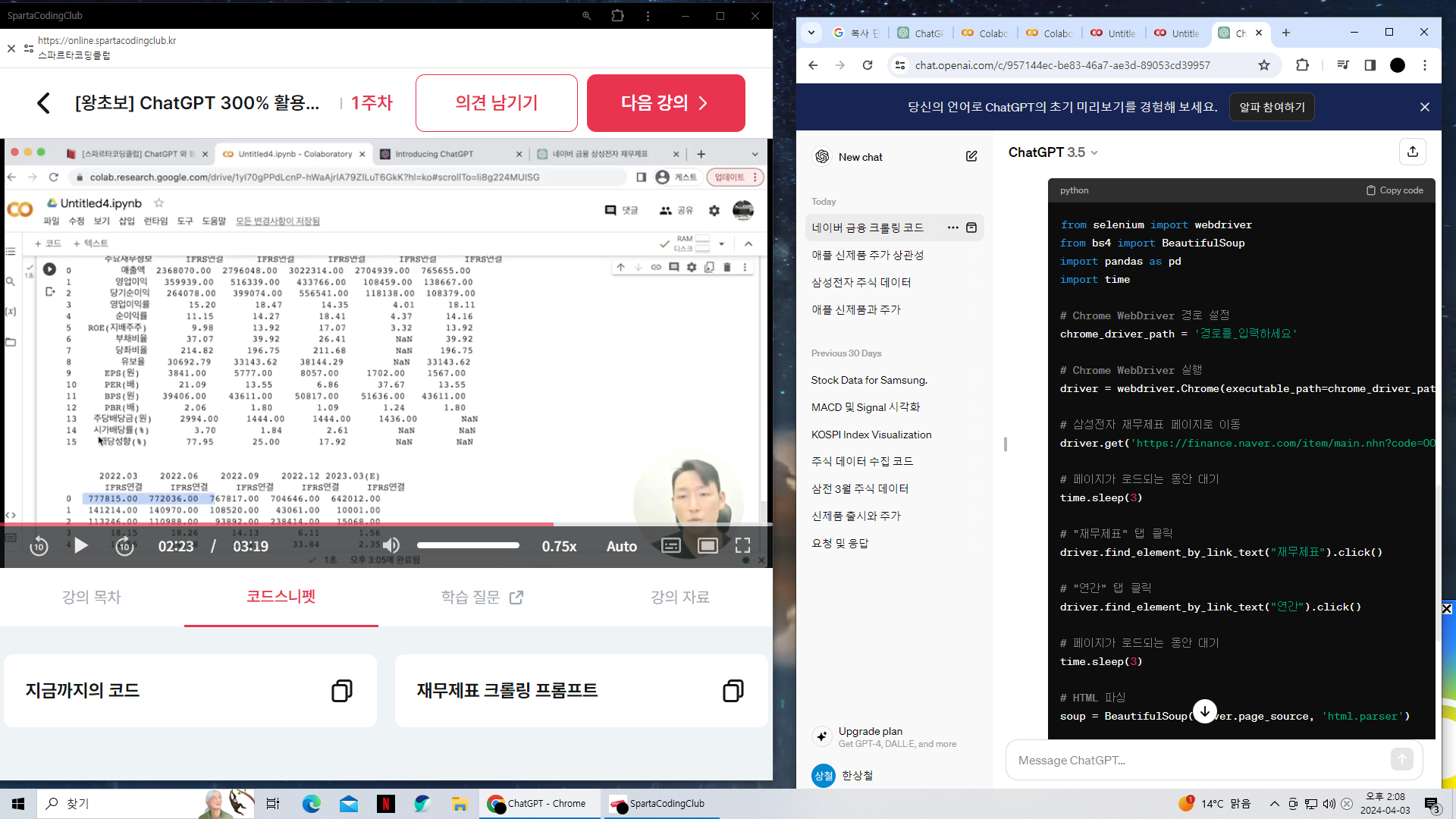This screenshot has height=819, width=1456.
Task: Click the new chat compose pencil icon
Action: [x=971, y=156]
